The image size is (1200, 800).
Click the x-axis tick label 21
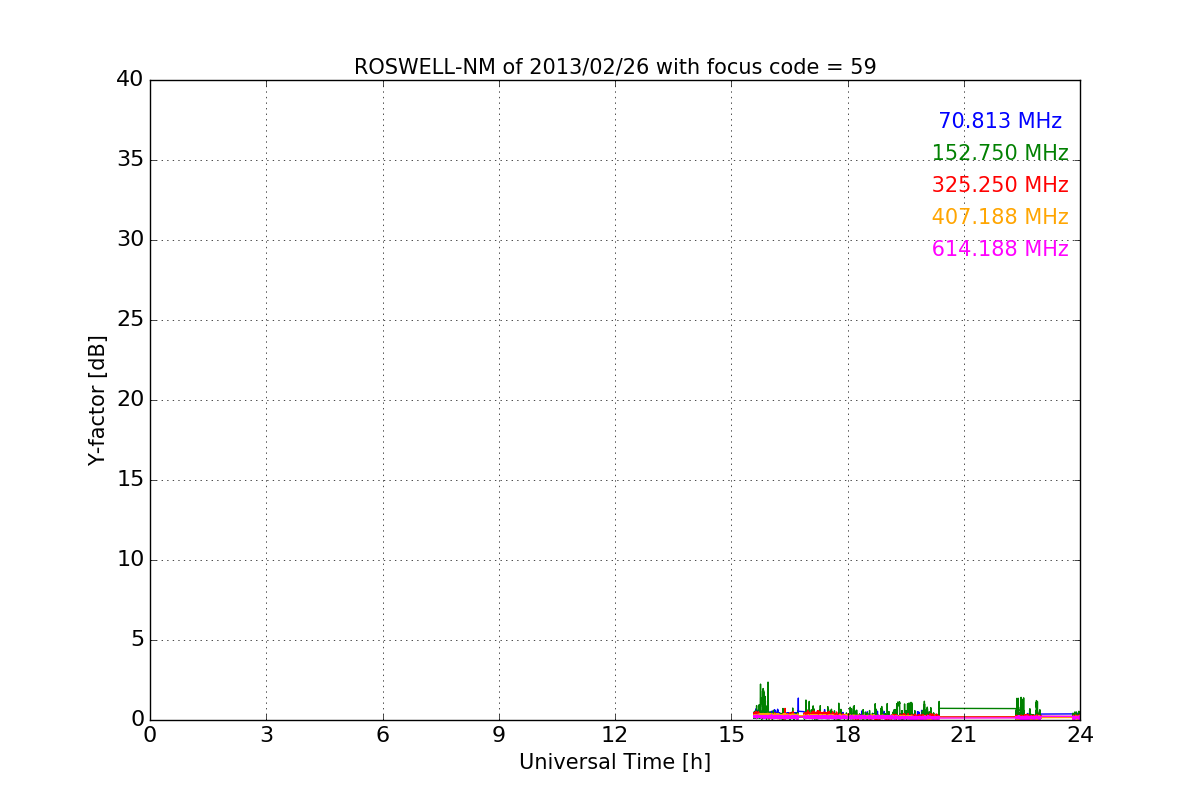(964, 735)
